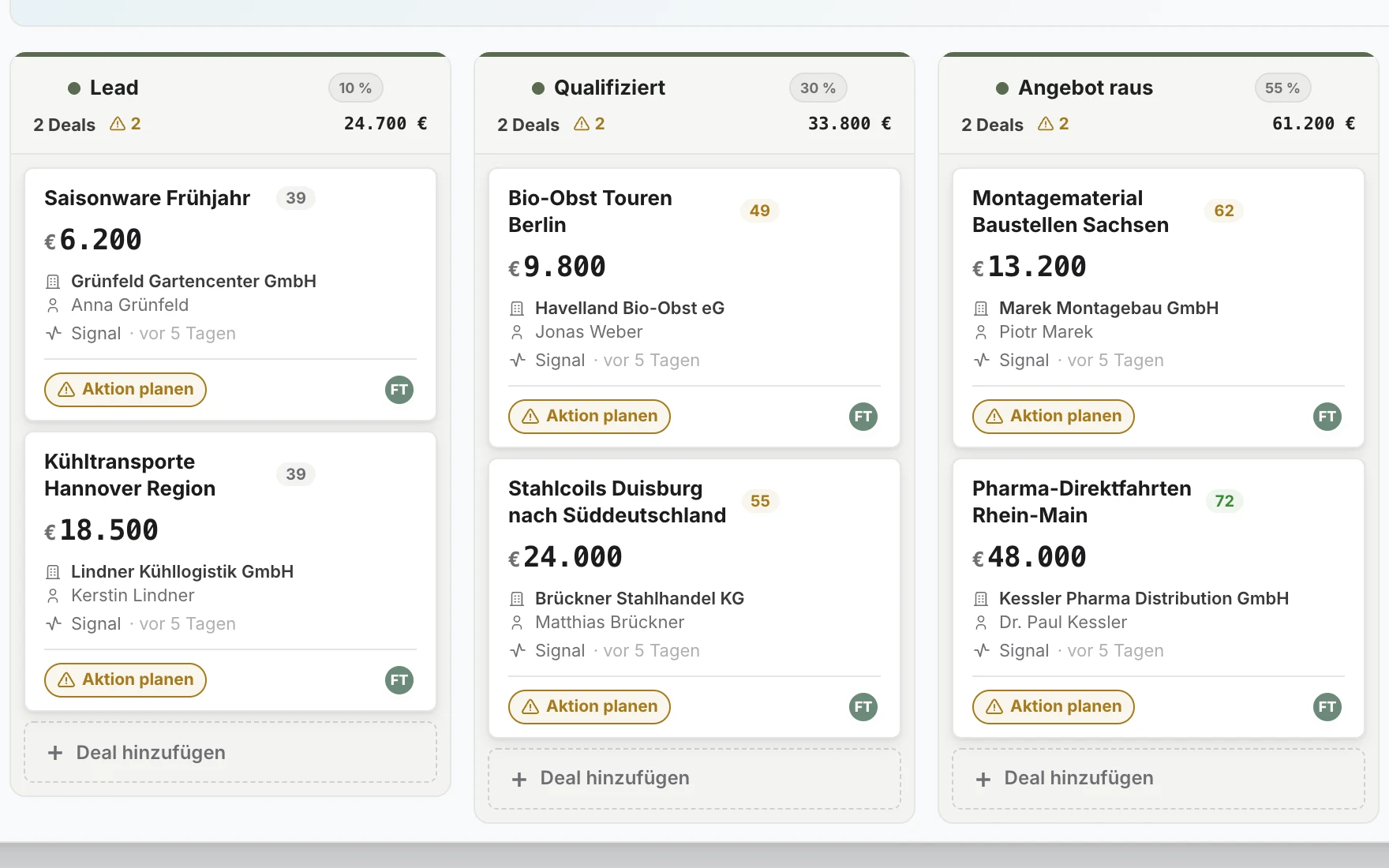Plan action for Saisonware Frühjahr deal

pos(125,390)
